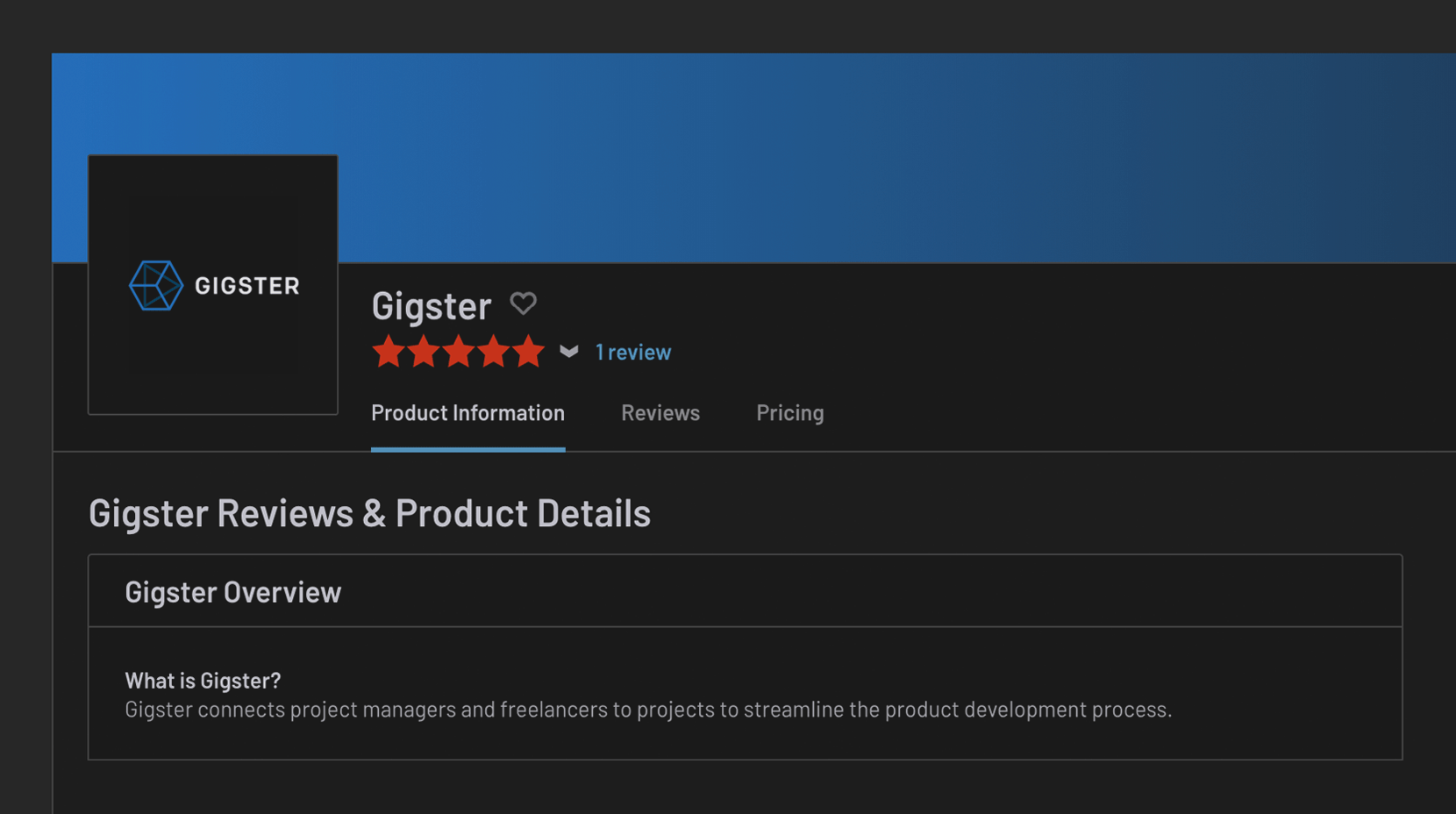Favorite Gigster with the heart icon
The width and height of the screenshot is (1456, 814).
(524, 303)
